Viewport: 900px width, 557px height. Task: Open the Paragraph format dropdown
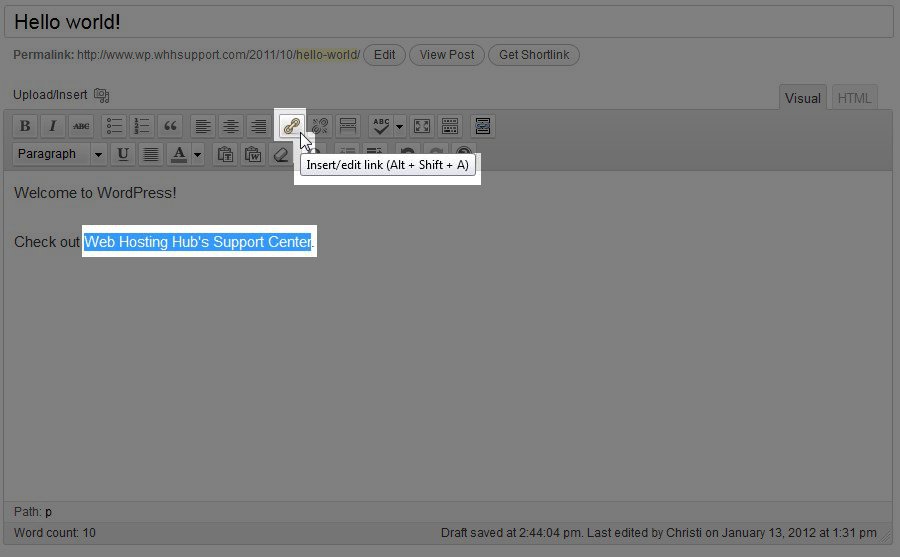[x=59, y=154]
